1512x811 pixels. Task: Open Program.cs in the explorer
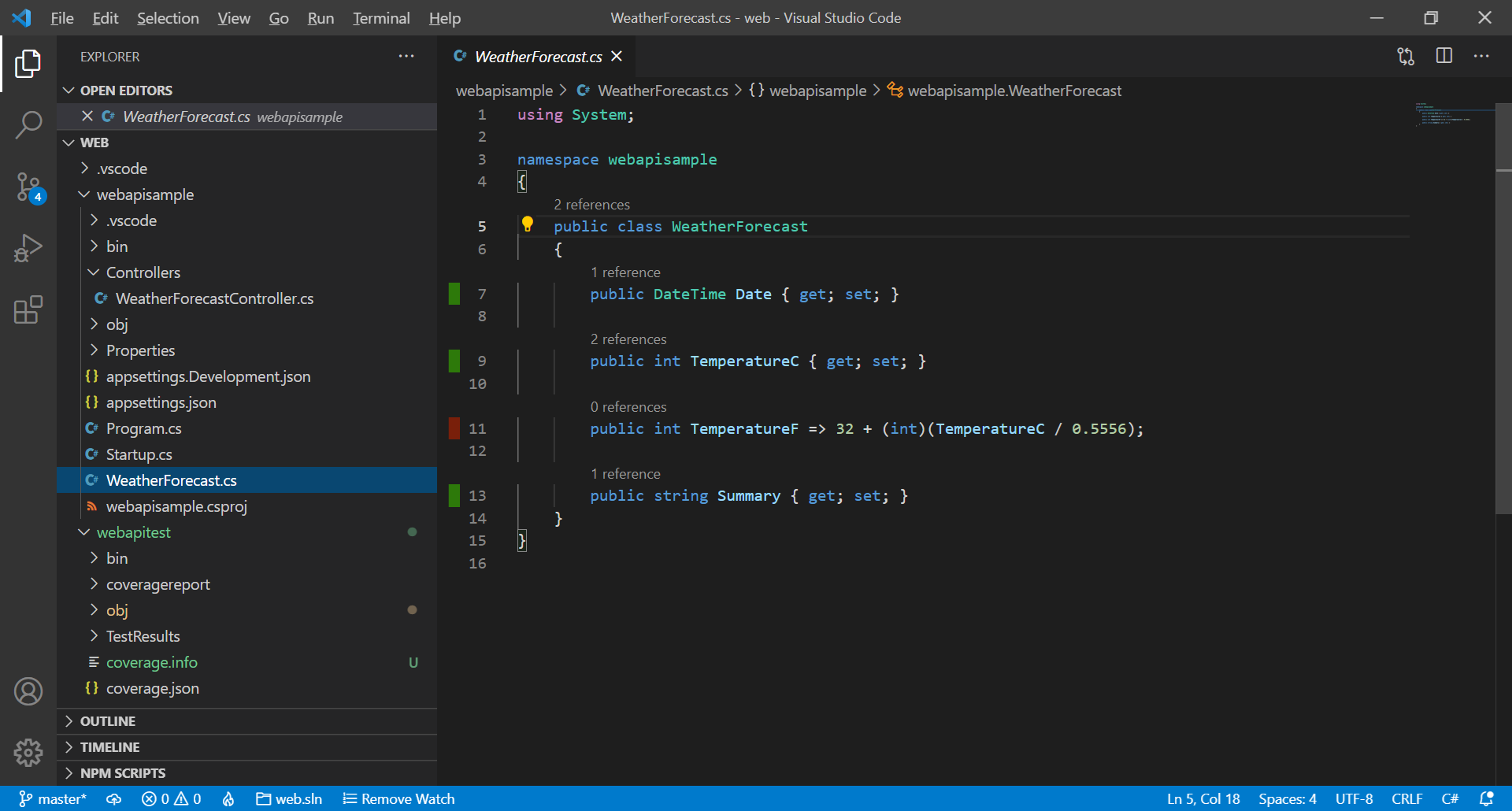[246, 428]
